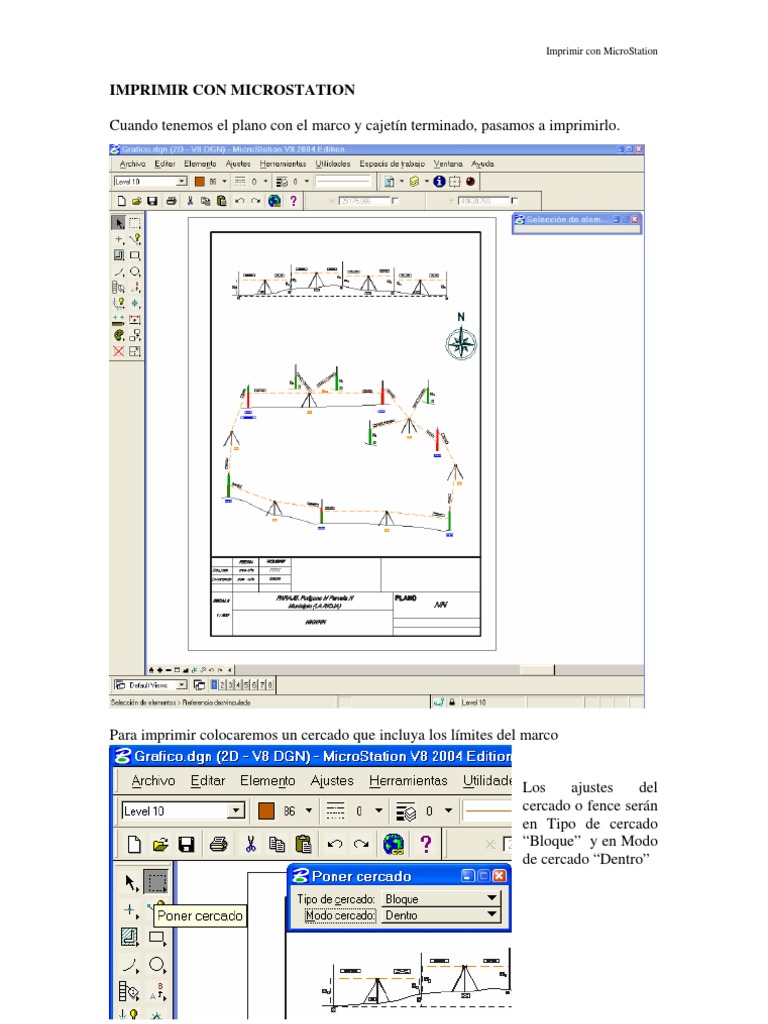The width and height of the screenshot is (768, 1024).
Task: Open Herramientas menu in lower window
Action: pos(408,780)
